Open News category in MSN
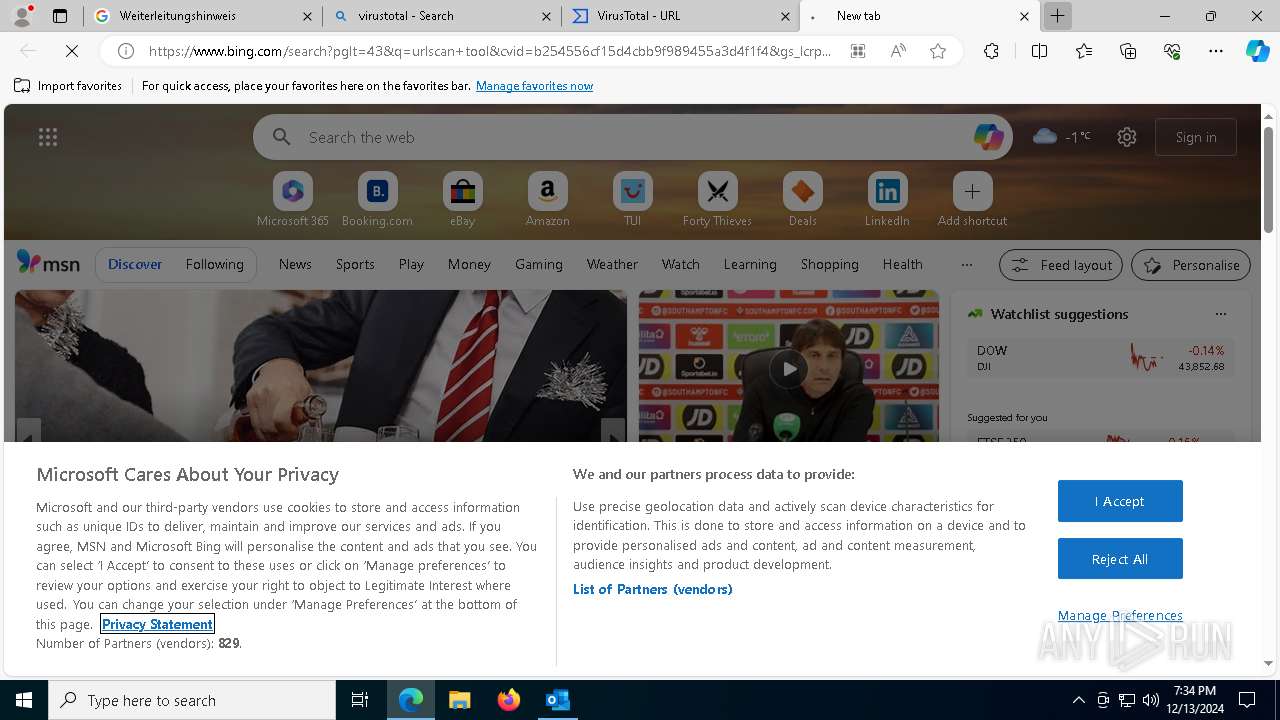 pyautogui.click(x=295, y=264)
